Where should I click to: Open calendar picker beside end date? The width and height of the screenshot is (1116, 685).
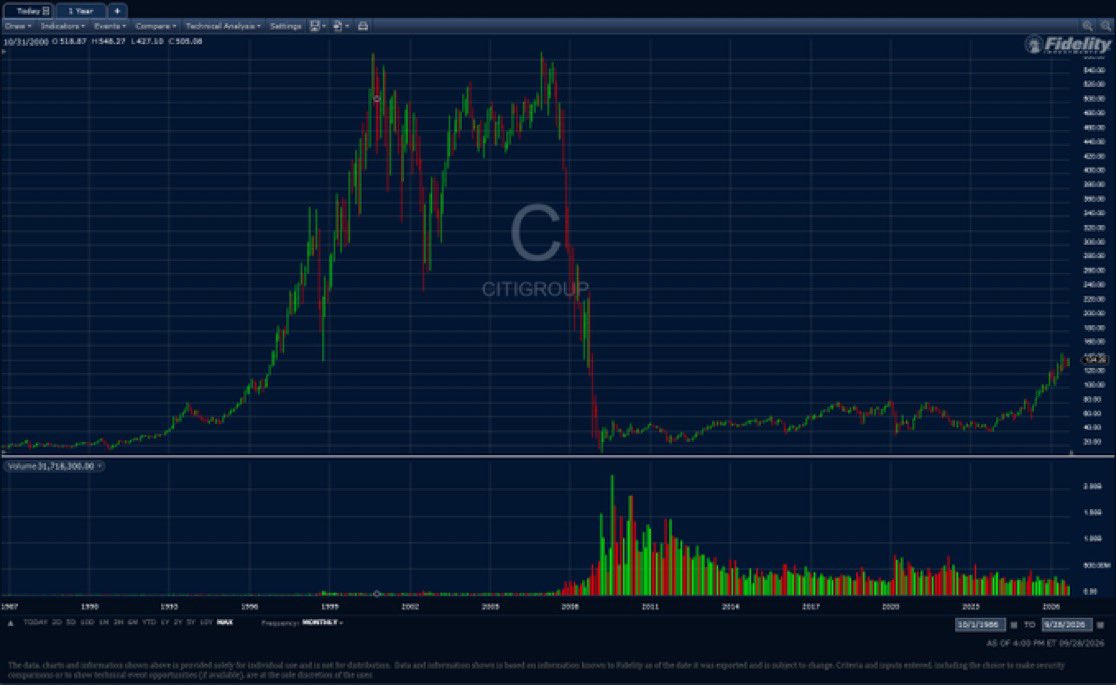(x=1100, y=624)
